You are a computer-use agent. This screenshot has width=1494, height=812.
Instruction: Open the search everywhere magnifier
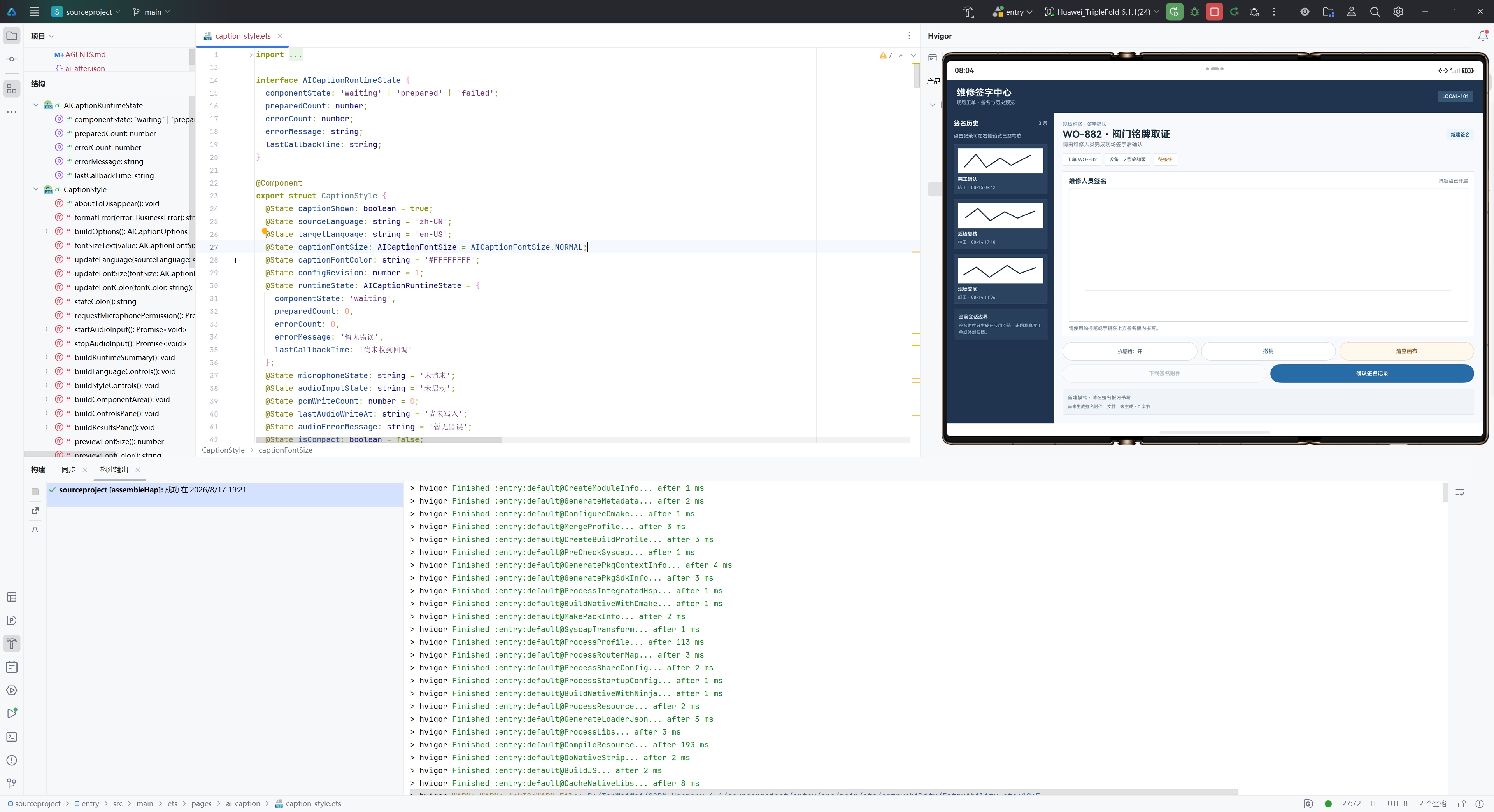coord(1375,12)
